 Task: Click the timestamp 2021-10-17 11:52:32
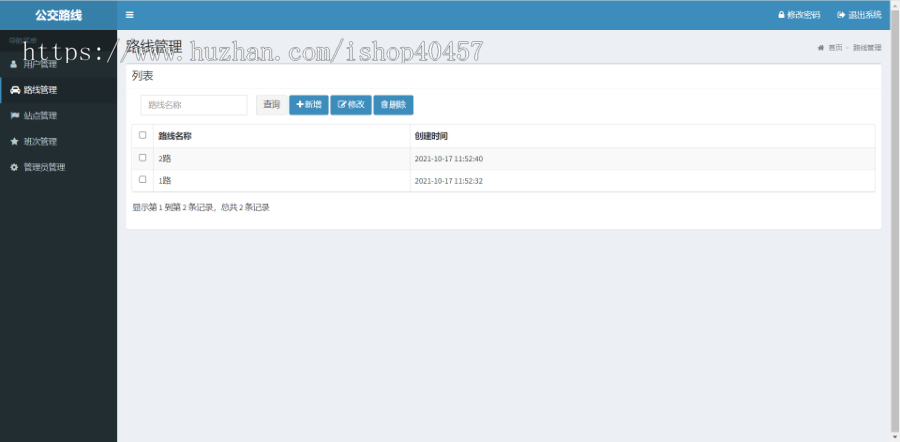click(x=449, y=181)
